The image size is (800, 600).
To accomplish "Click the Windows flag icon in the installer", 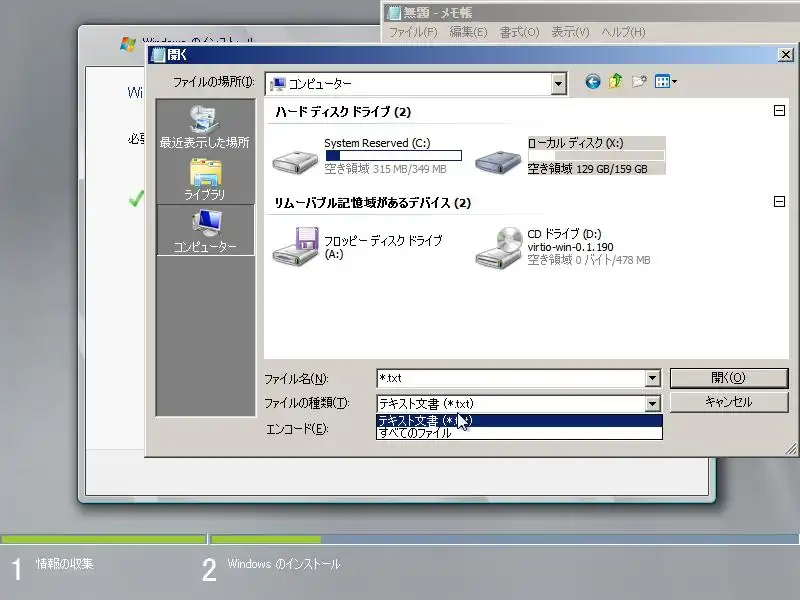I will [x=128, y=43].
